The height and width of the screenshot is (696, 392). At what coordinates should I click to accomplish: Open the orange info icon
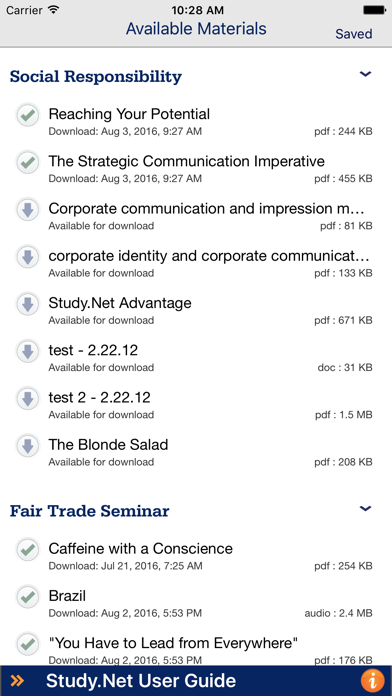(x=372, y=681)
